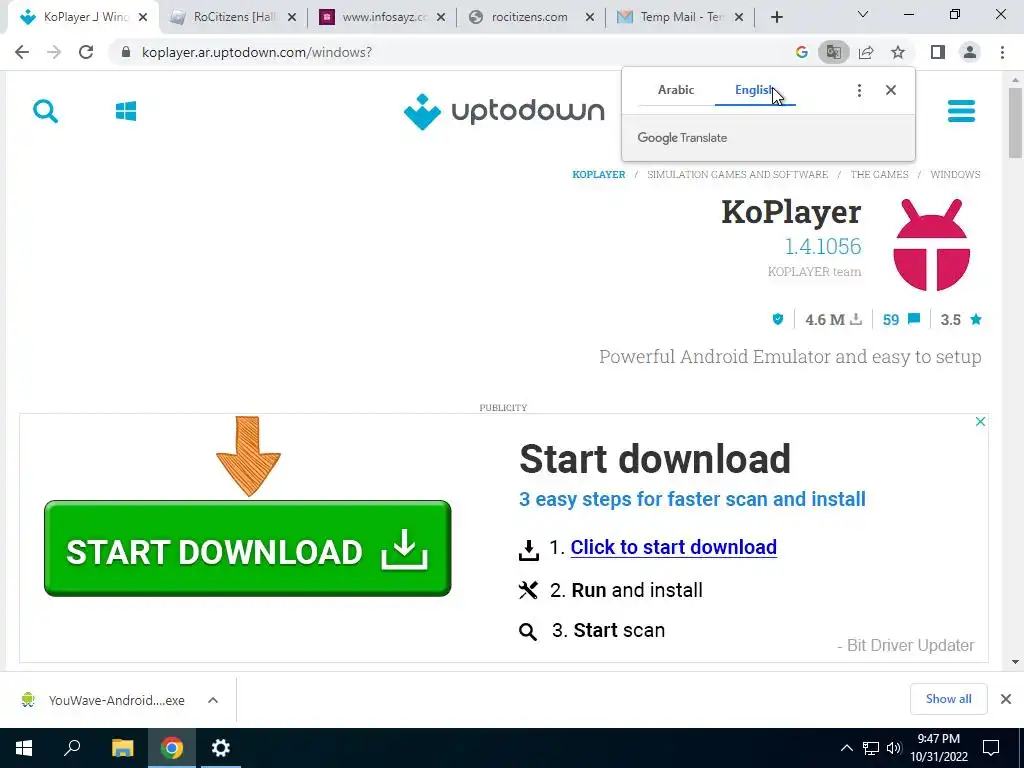This screenshot has height=768, width=1024.
Task: Click KOPLAYER breadcrumb link
Action: pos(599,174)
